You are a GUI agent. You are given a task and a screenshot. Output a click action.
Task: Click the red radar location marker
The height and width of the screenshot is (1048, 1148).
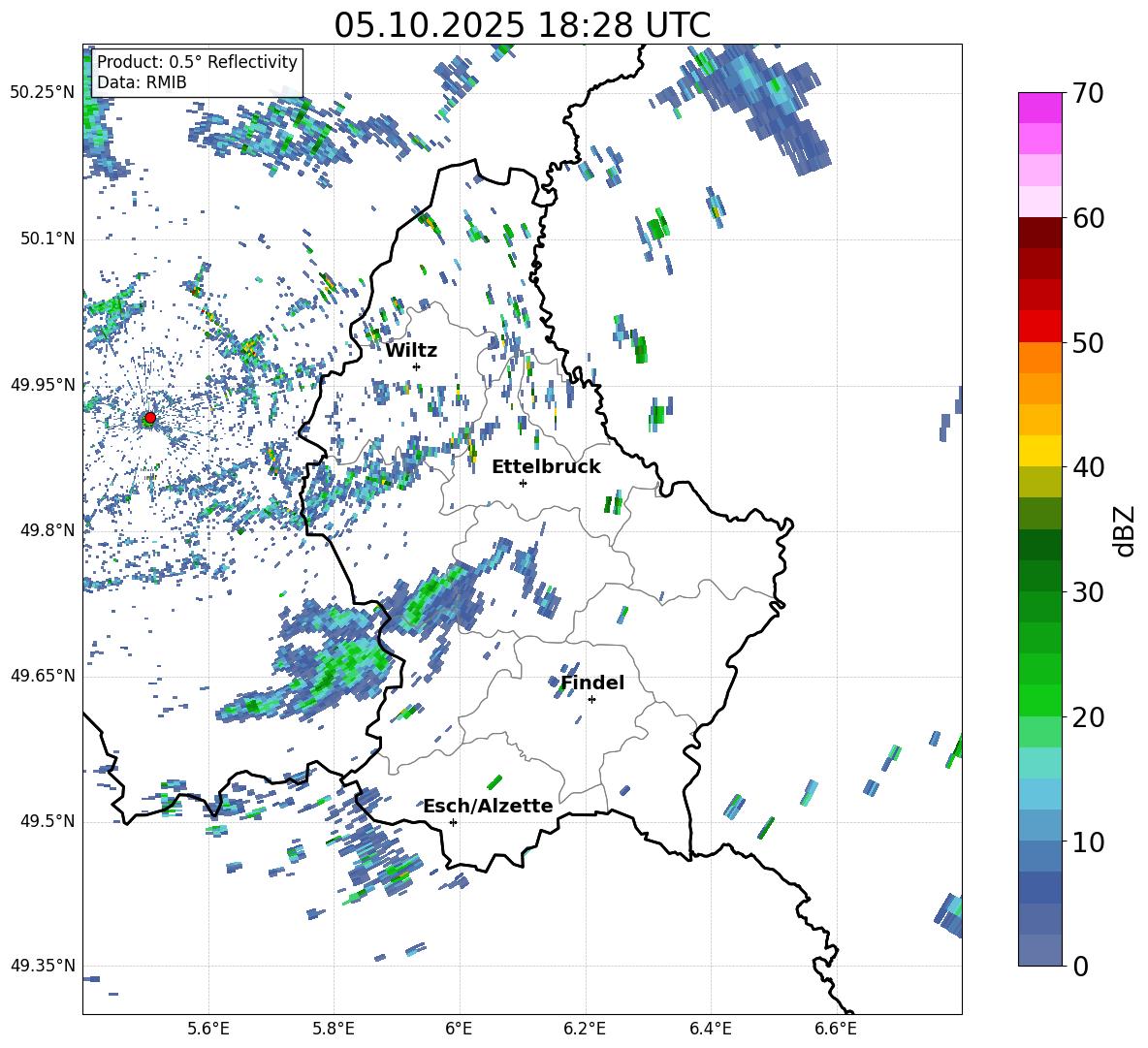[150, 418]
